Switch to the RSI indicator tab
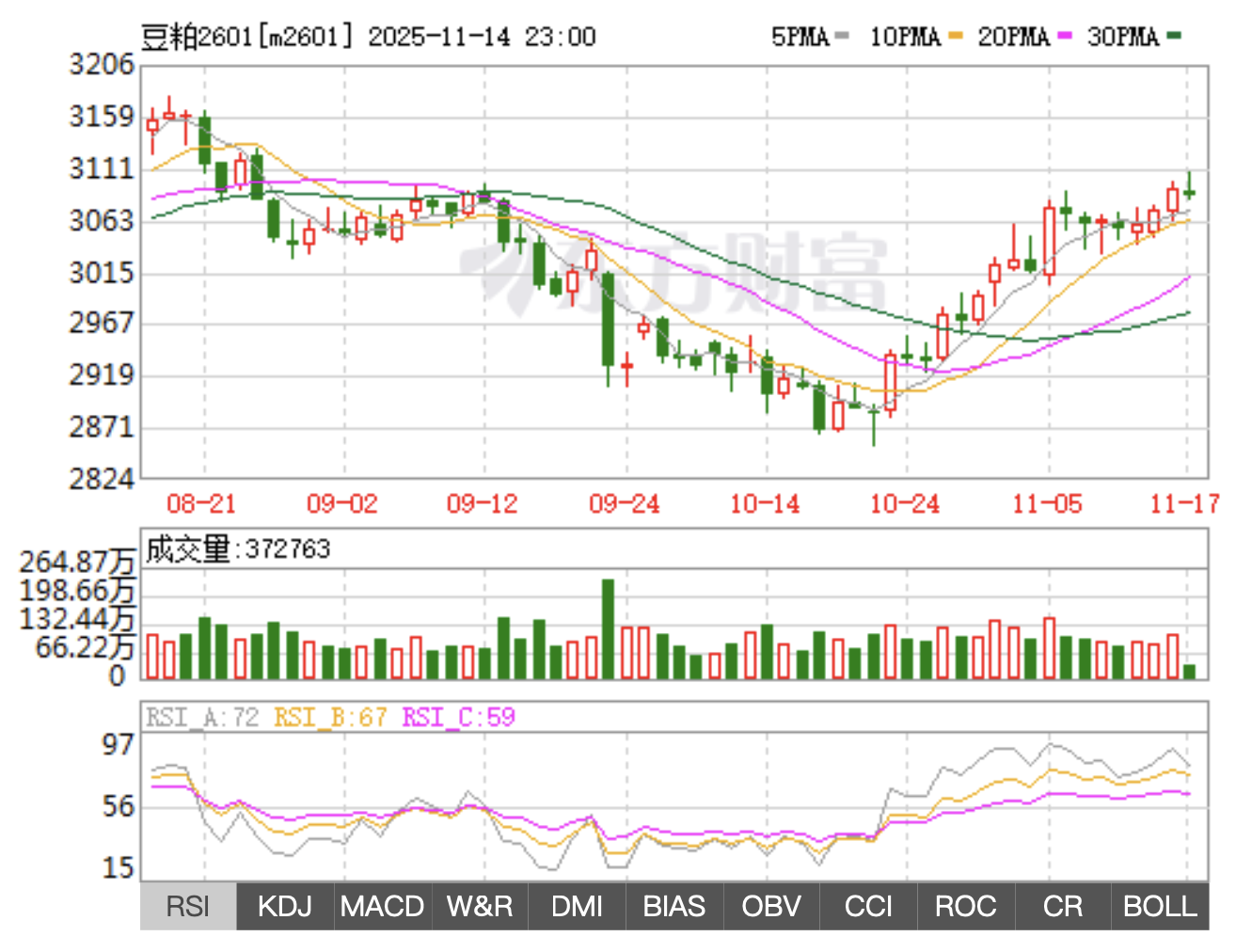 click(x=188, y=907)
